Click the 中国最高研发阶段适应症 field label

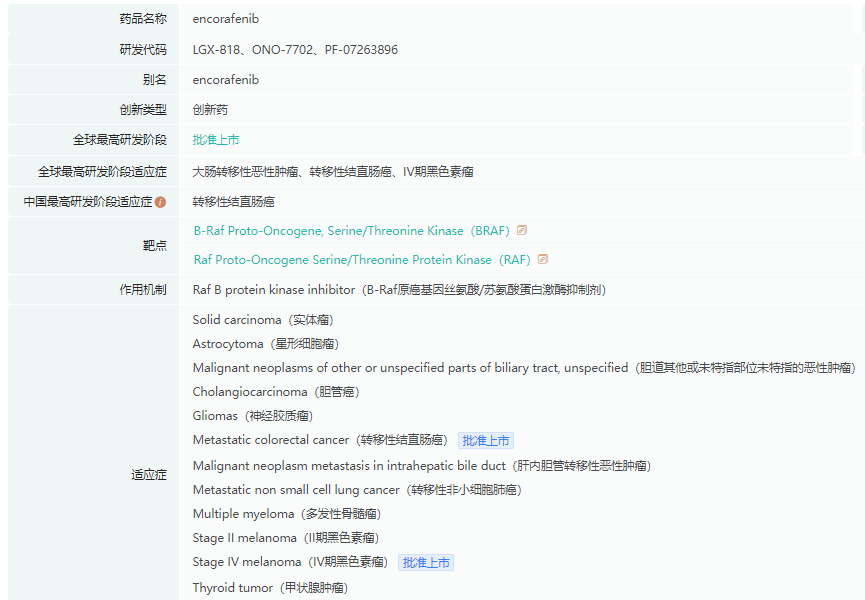[88, 202]
